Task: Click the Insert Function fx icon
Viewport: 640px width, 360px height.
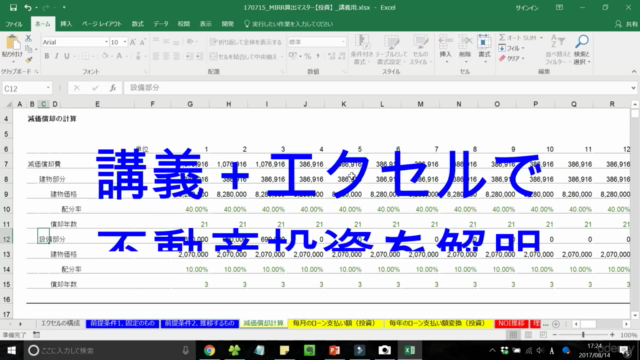Action: coord(113,88)
